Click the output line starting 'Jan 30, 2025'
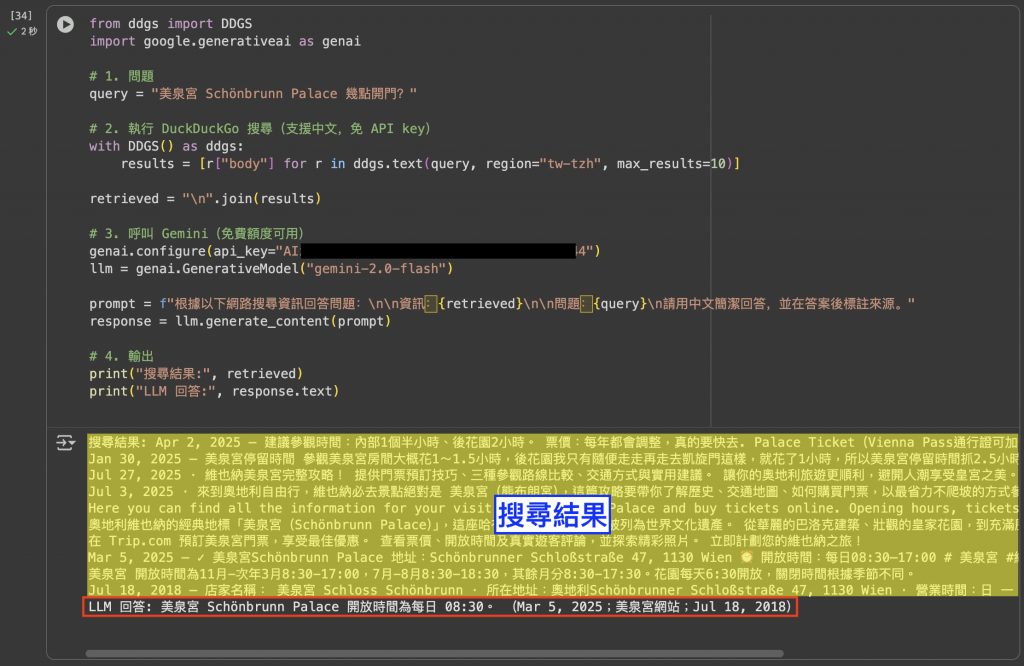 click(x=553, y=459)
